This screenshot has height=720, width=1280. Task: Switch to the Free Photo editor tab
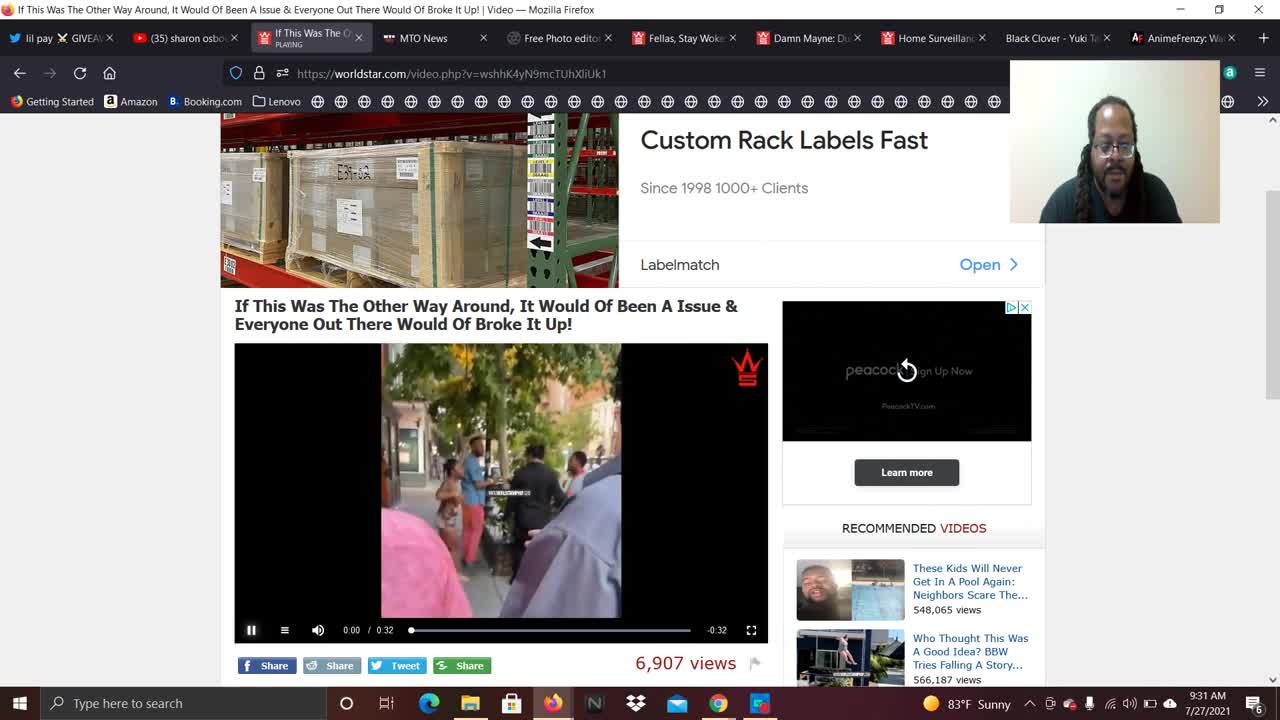(x=560, y=38)
